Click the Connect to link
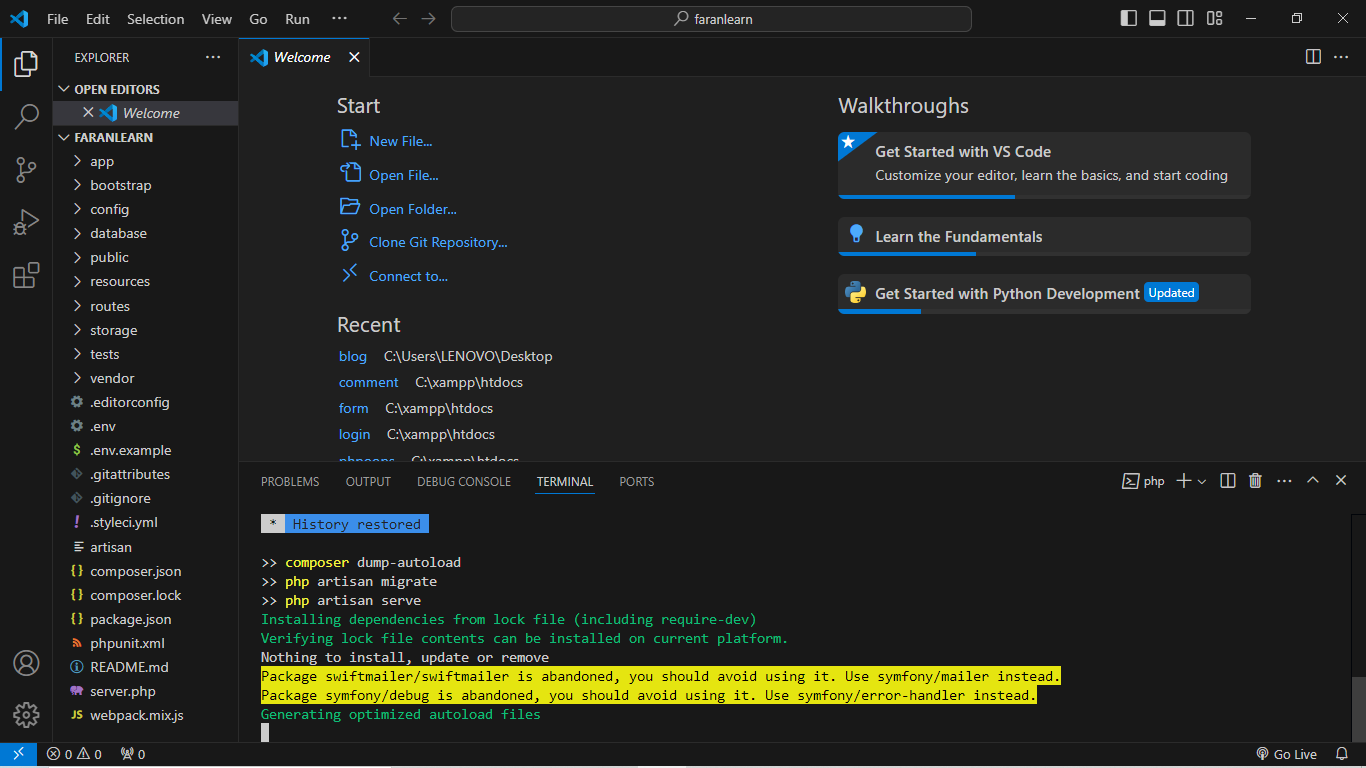The image size is (1366, 768). click(394, 276)
